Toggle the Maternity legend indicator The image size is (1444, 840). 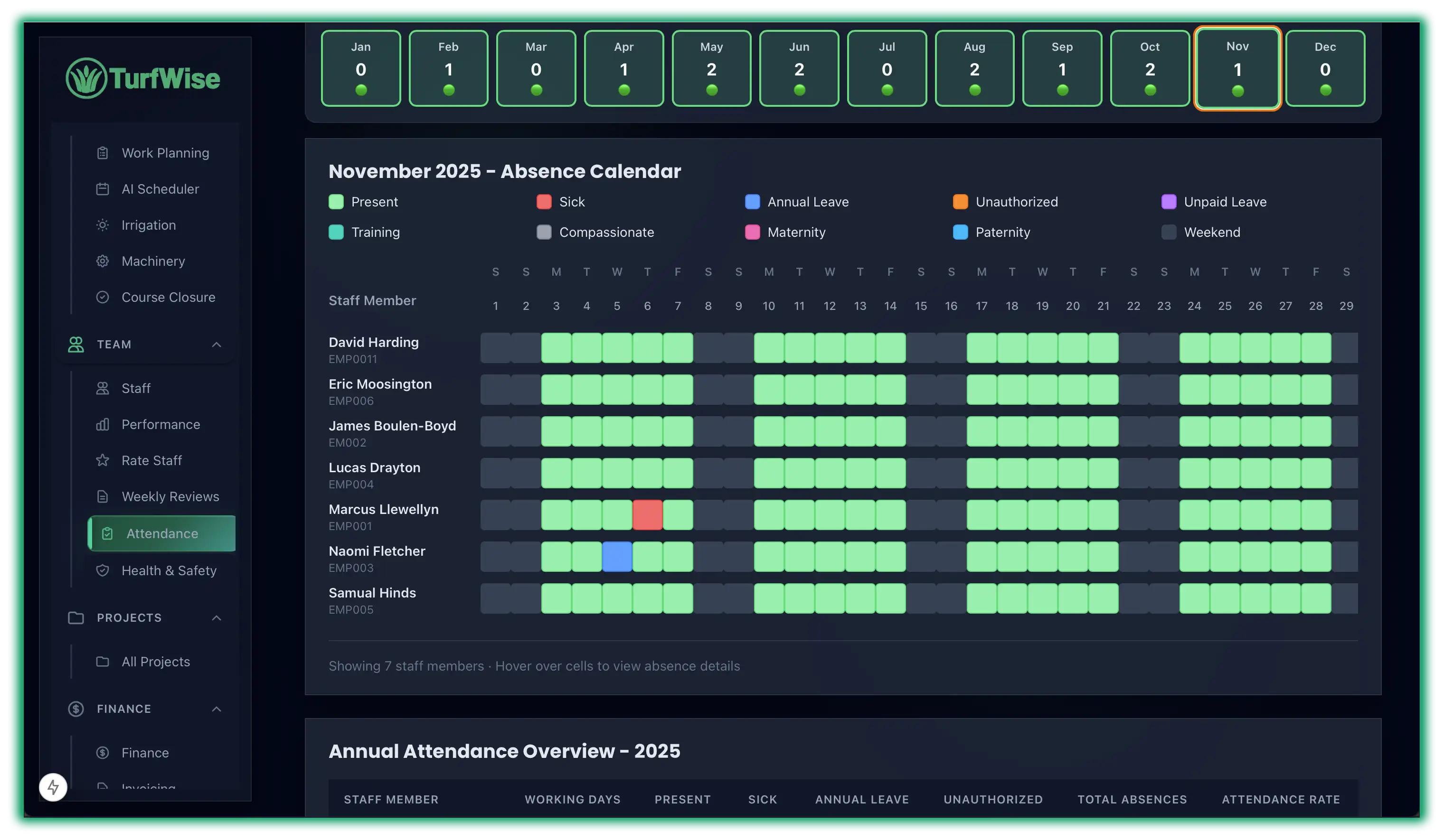coord(752,232)
